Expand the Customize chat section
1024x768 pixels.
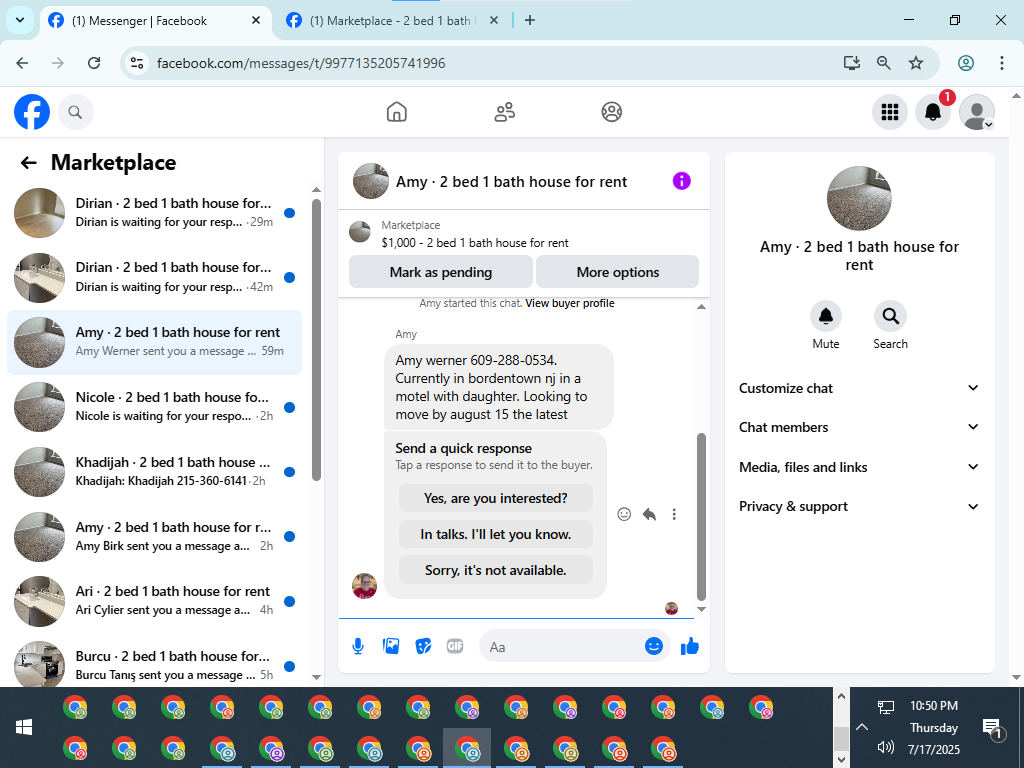click(x=859, y=388)
